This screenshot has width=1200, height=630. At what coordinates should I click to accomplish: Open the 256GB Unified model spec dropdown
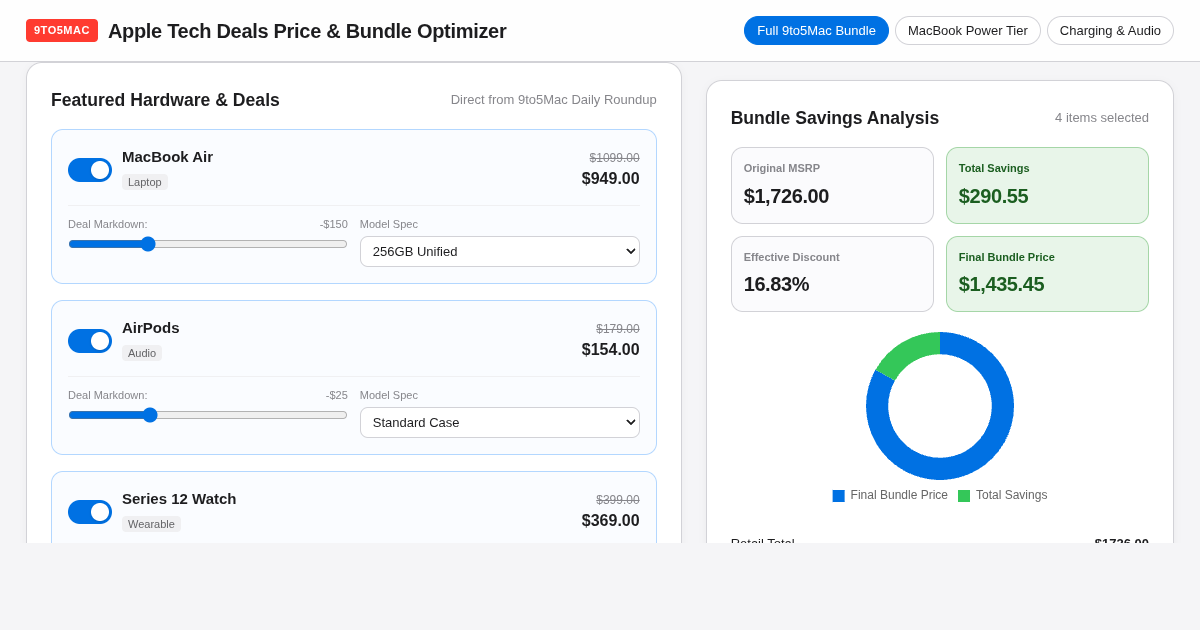pos(500,251)
